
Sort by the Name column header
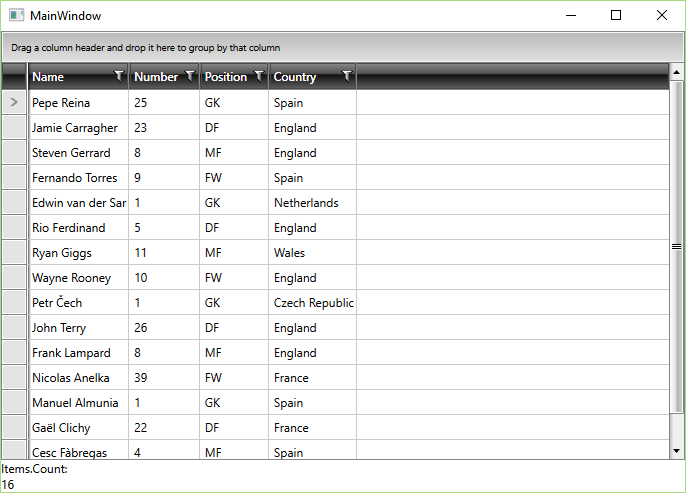(x=60, y=77)
